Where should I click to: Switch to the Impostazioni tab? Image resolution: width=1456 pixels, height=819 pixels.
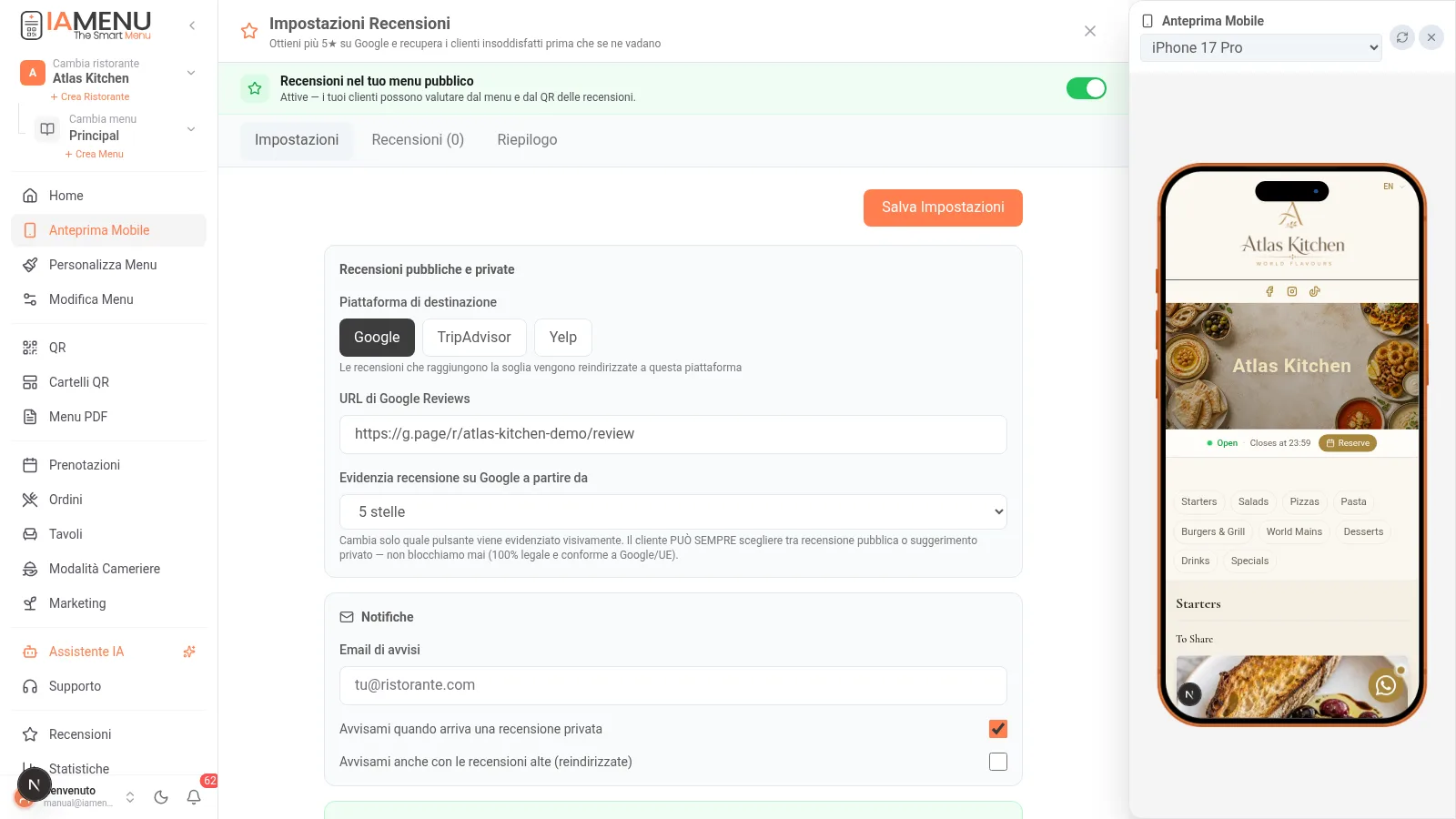tap(297, 140)
